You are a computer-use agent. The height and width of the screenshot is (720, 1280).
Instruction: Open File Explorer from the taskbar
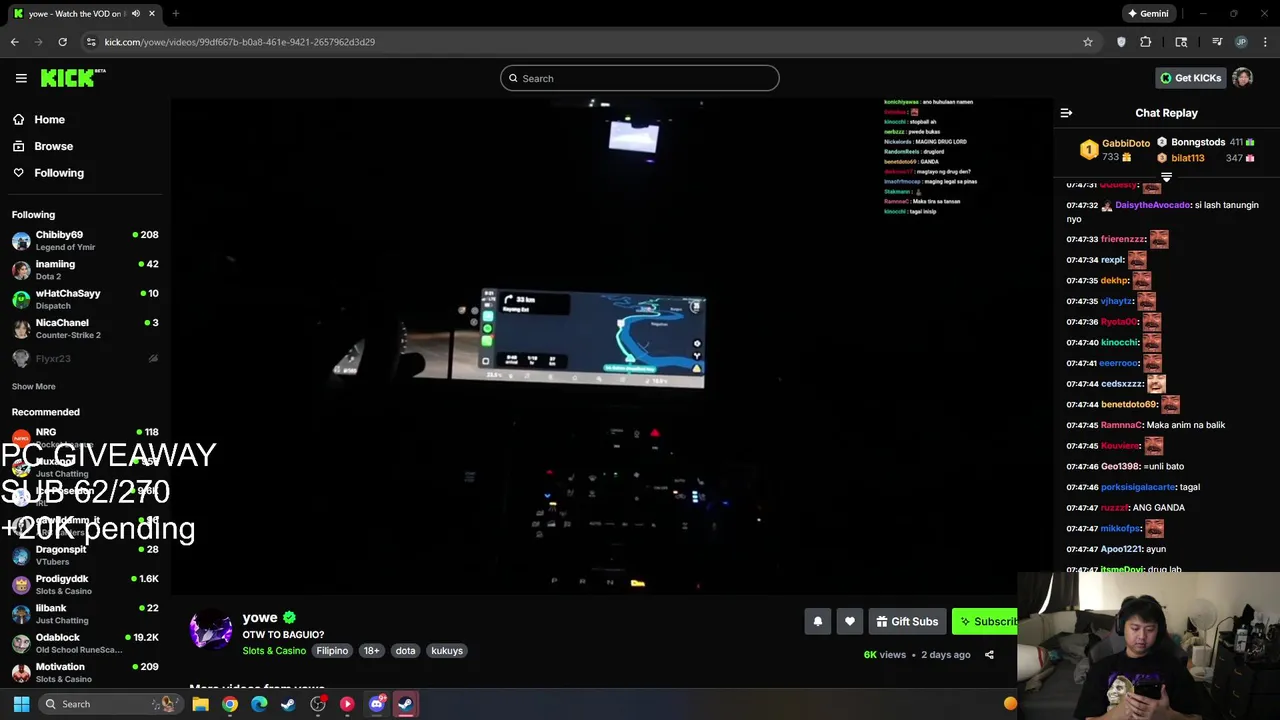pos(200,704)
